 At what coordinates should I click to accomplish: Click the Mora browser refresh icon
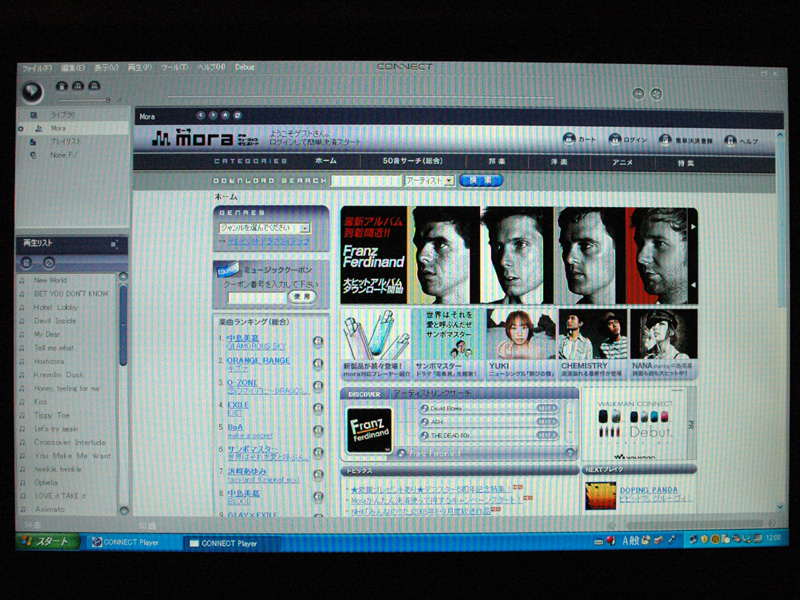click(237, 115)
